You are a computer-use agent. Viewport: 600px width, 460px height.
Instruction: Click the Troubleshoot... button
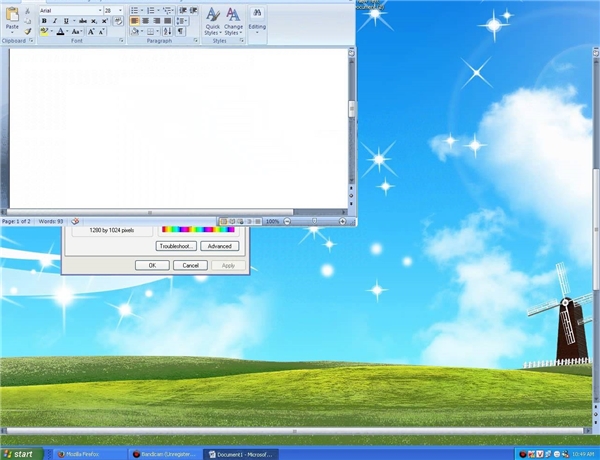[176, 246]
